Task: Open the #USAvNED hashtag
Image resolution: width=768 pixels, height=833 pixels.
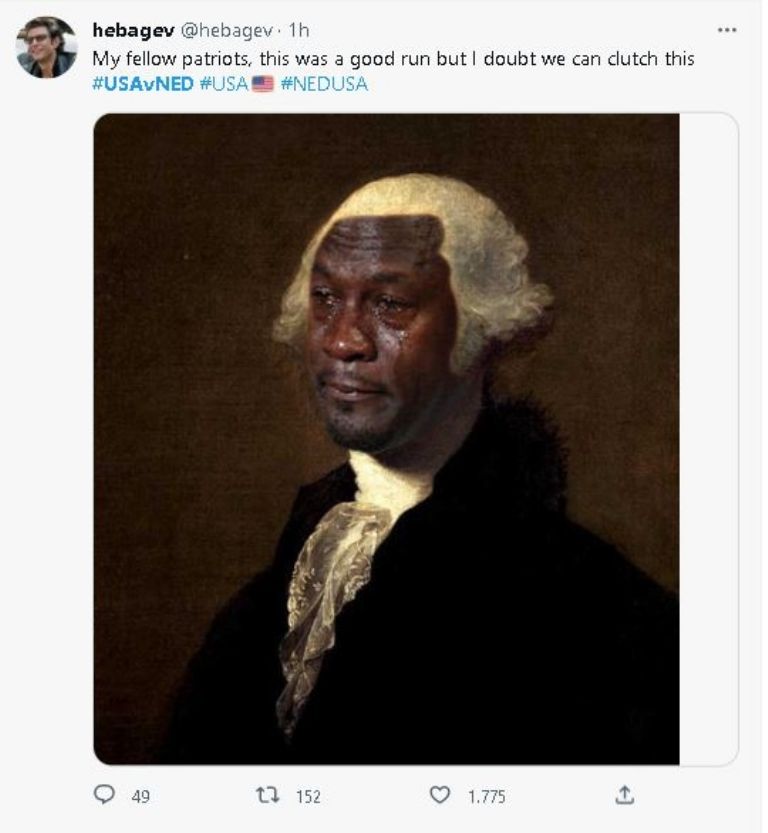Action: click(x=142, y=85)
